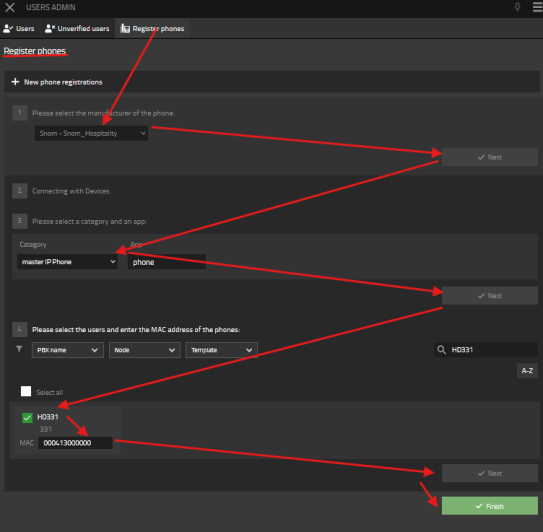Uncheck the HD331 user checkbox
Screen dimensions: 543x532
27,418
